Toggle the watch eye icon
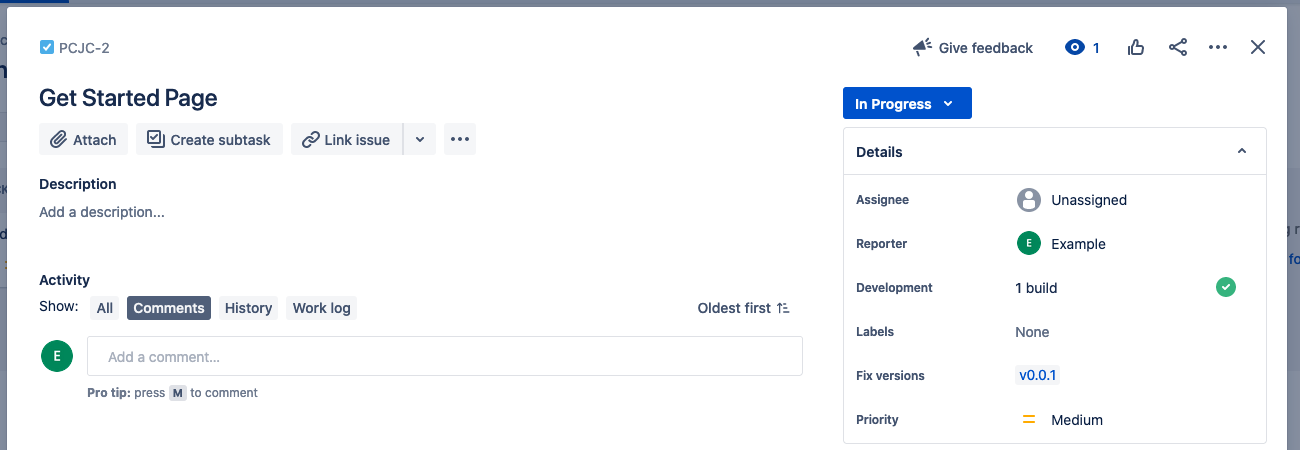This screenshot has height=450, width=1300. (x=1075, y=47)
